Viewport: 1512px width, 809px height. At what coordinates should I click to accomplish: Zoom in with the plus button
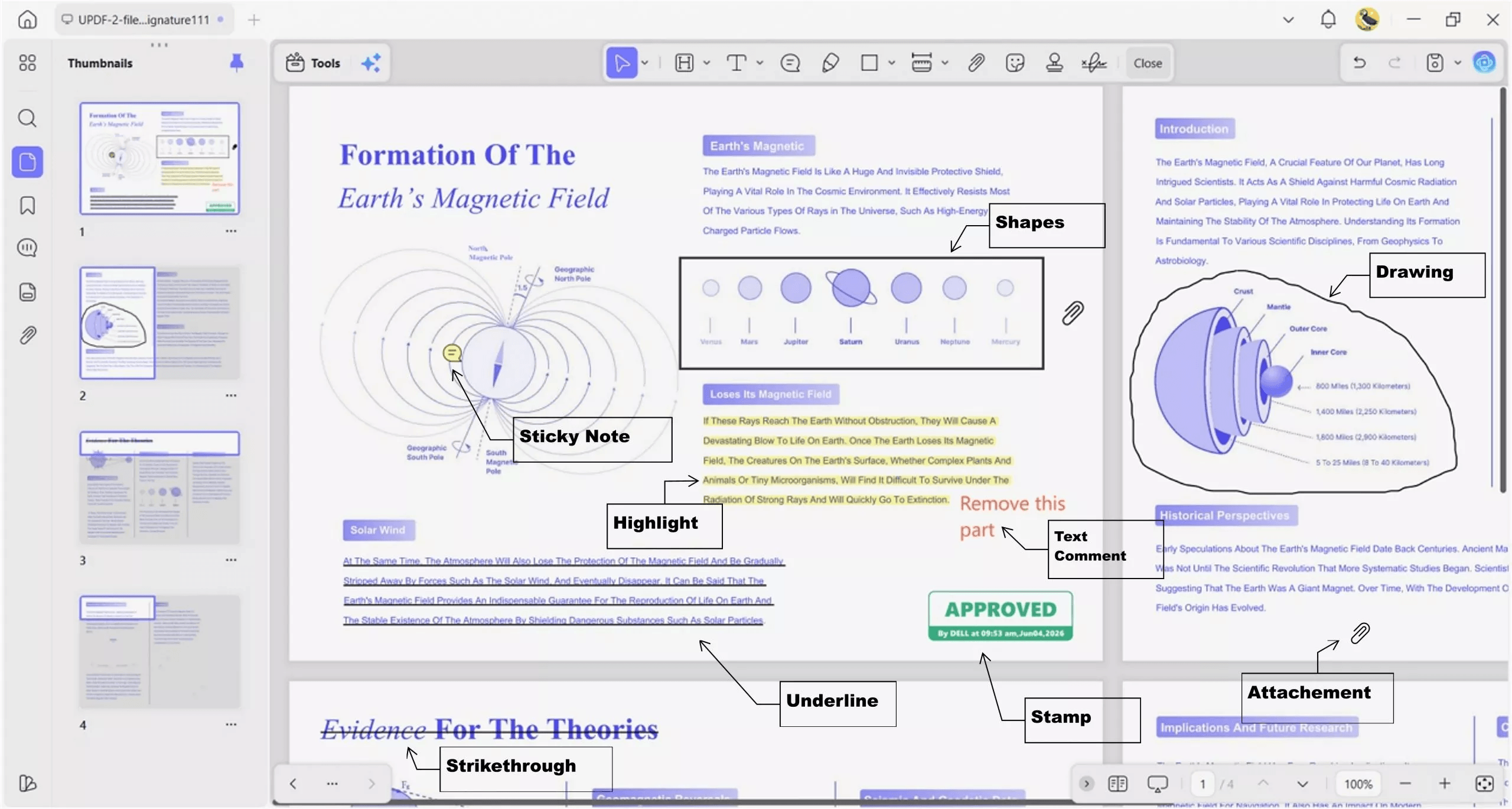(1445, 784)
